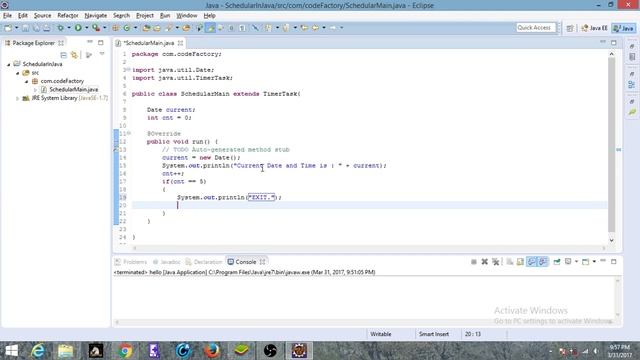Viewport: 640px width, 360px height.
Task: Open the Back history dropdown arrow
Action: tap(324, 28)
